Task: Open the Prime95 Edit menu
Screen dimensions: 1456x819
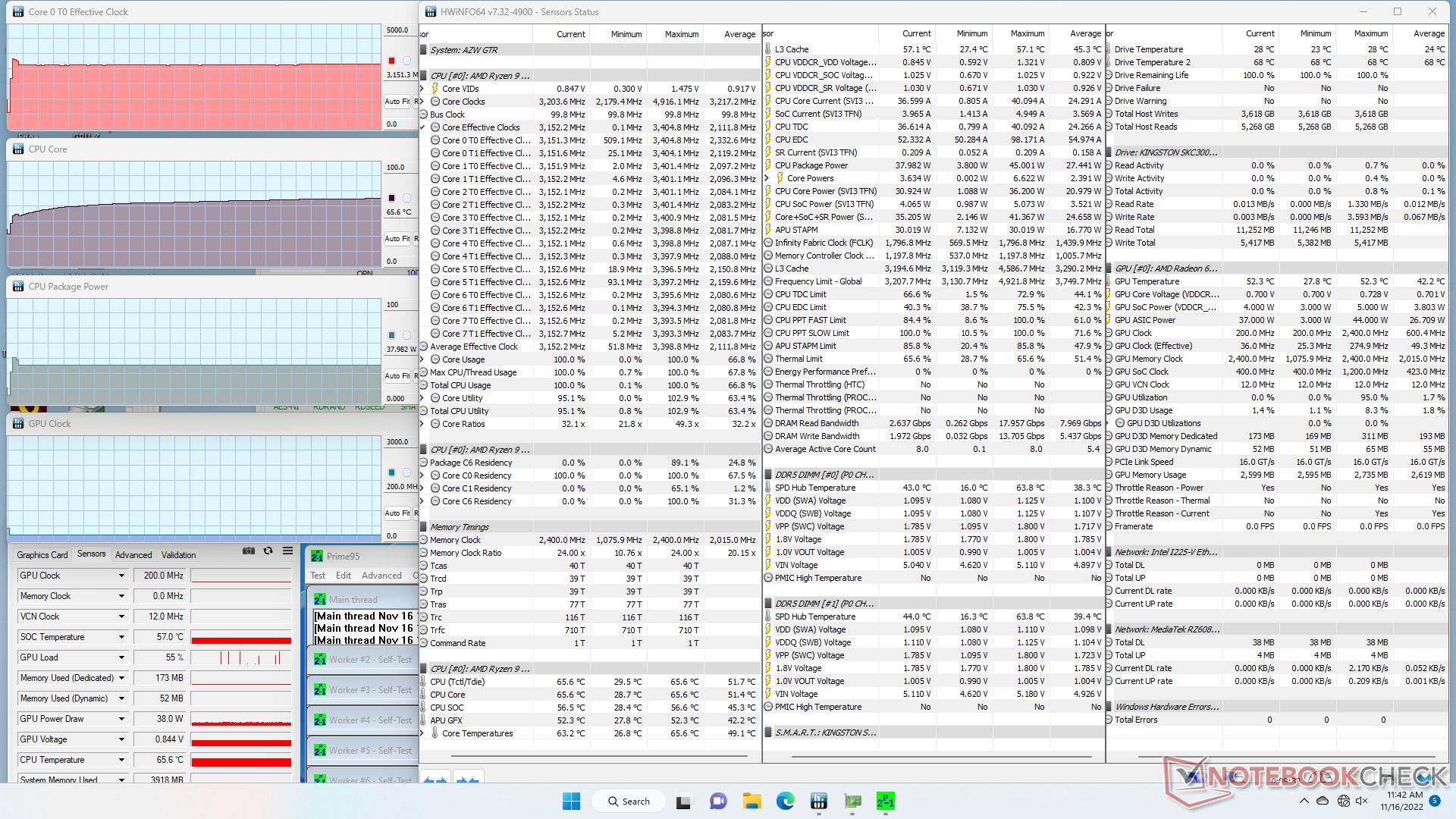Action: [344, 576]
